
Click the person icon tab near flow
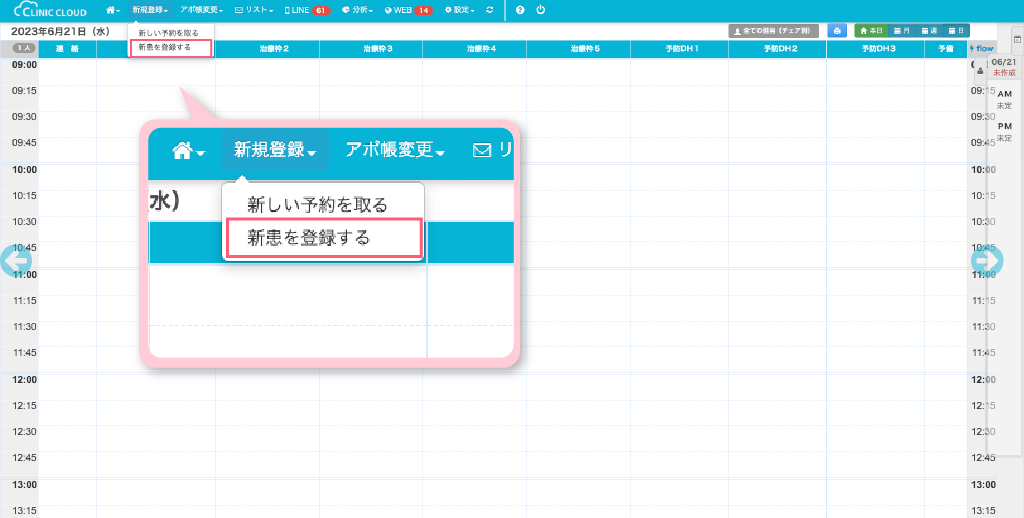(x=978, y=70)
